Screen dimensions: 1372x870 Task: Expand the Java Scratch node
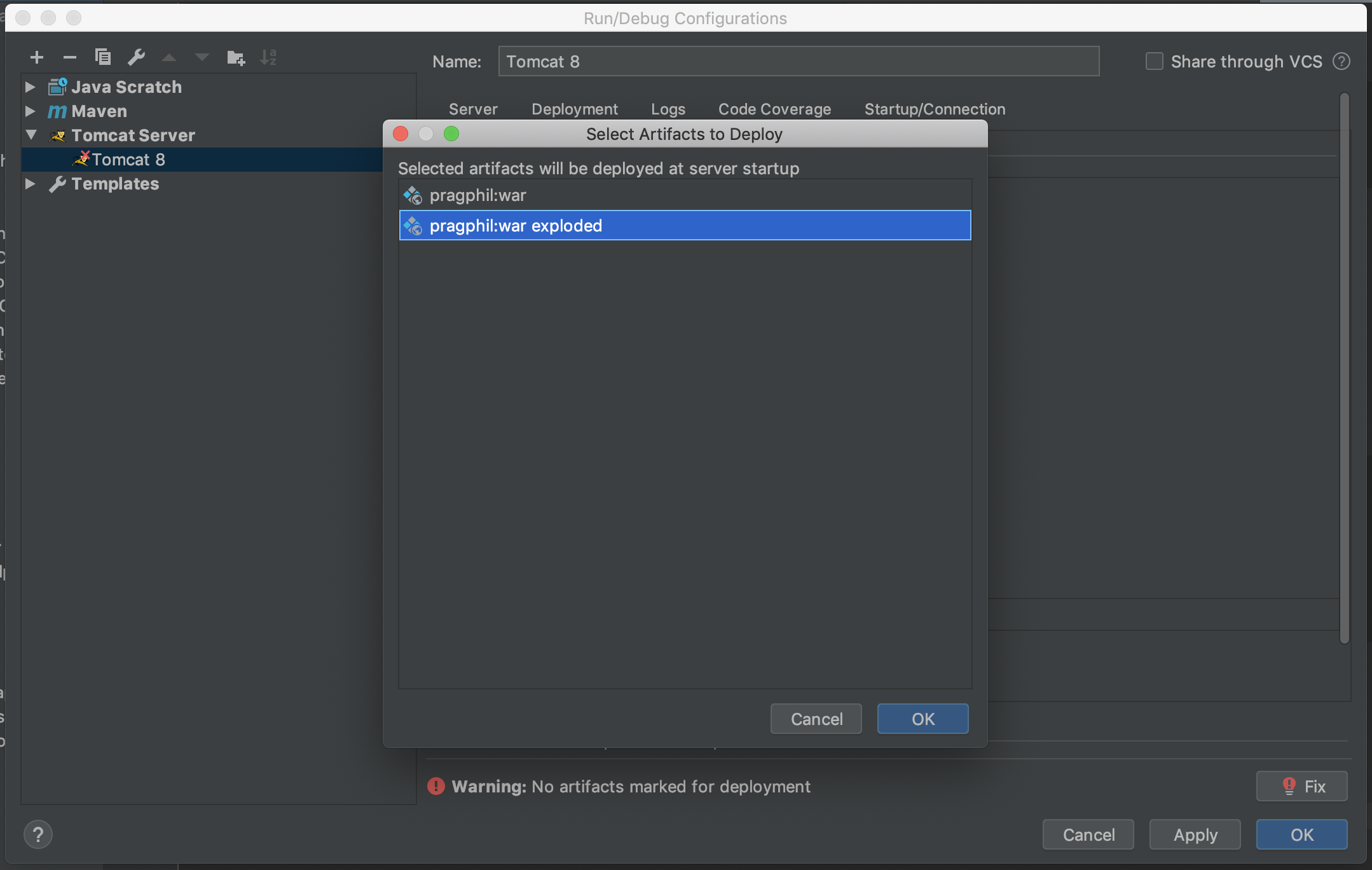(x=30, y=86)
